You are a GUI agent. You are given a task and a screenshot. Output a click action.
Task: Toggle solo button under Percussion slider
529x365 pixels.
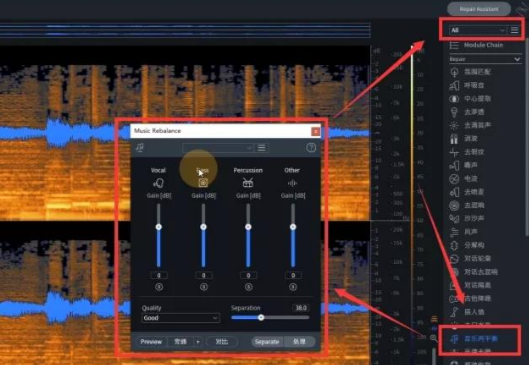(248, 287)
